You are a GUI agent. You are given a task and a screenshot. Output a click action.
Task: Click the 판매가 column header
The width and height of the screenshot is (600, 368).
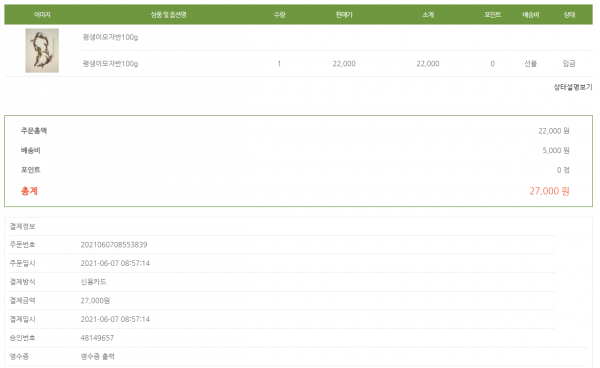[344, 15]
